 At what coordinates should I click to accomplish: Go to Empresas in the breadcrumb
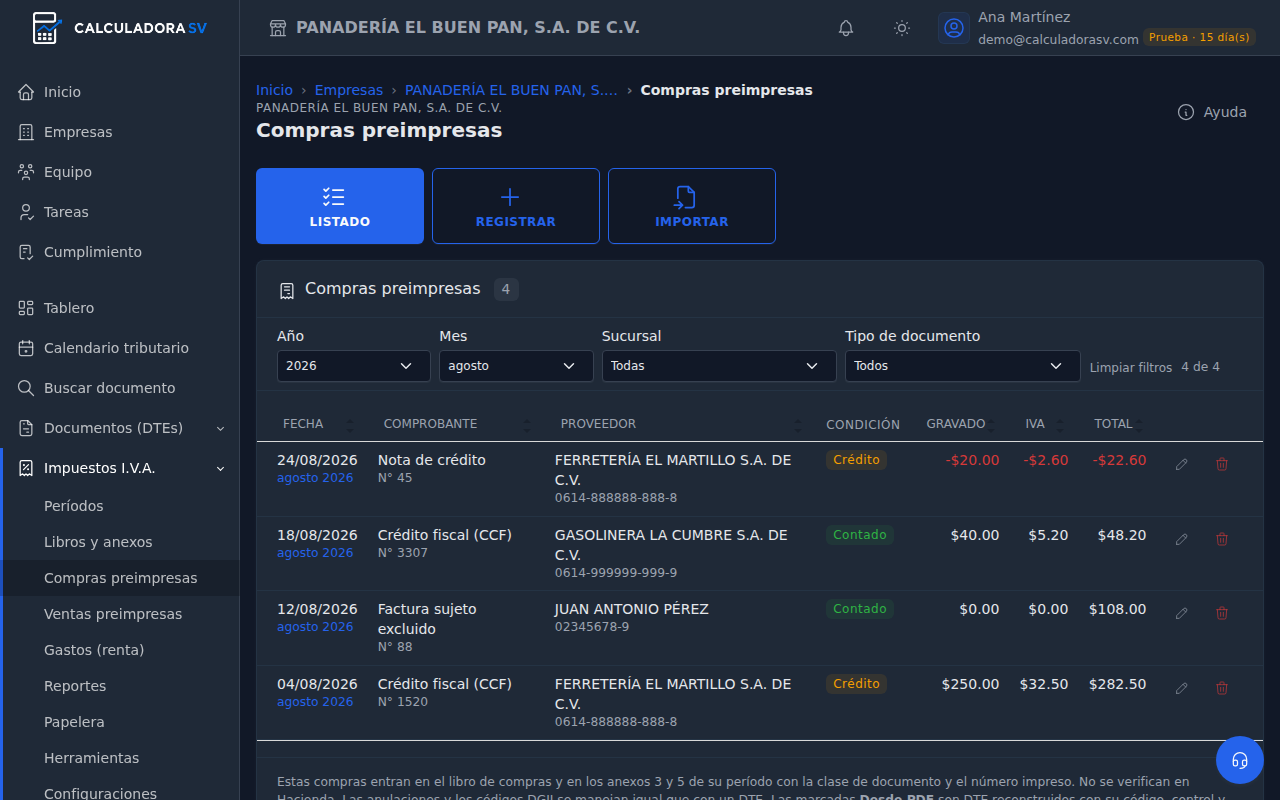coord(349,90)
